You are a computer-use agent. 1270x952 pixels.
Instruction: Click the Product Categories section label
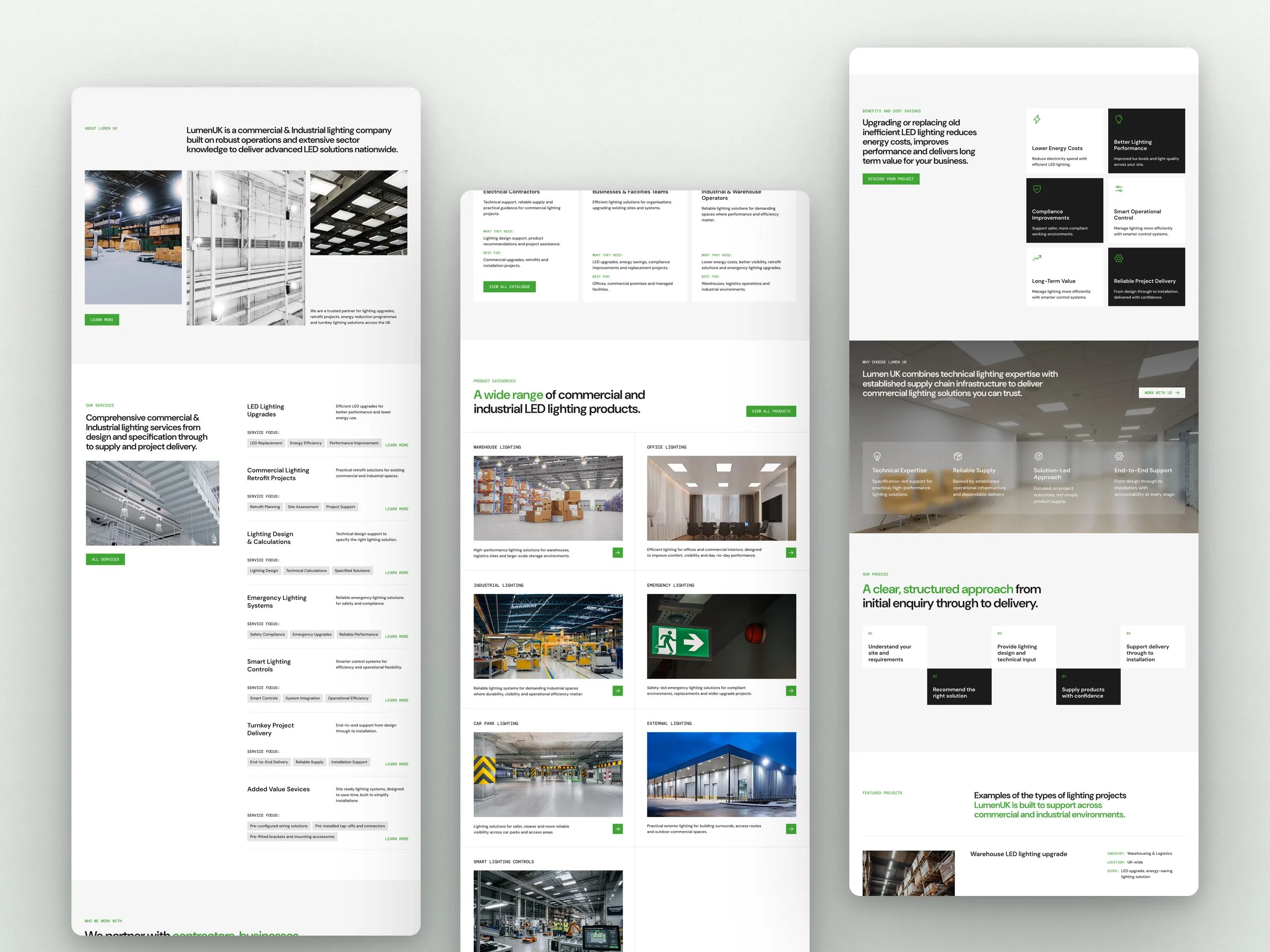(x=494, y=381)
